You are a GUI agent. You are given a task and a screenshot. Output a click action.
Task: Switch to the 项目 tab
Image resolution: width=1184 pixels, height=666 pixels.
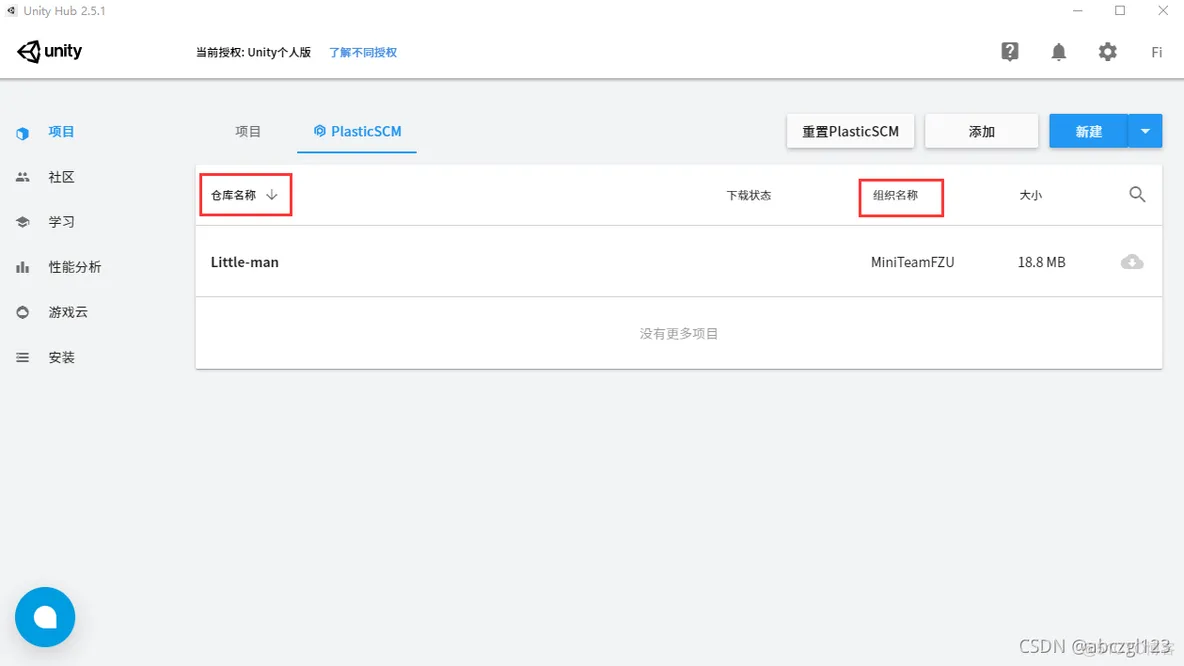point(248,131)
